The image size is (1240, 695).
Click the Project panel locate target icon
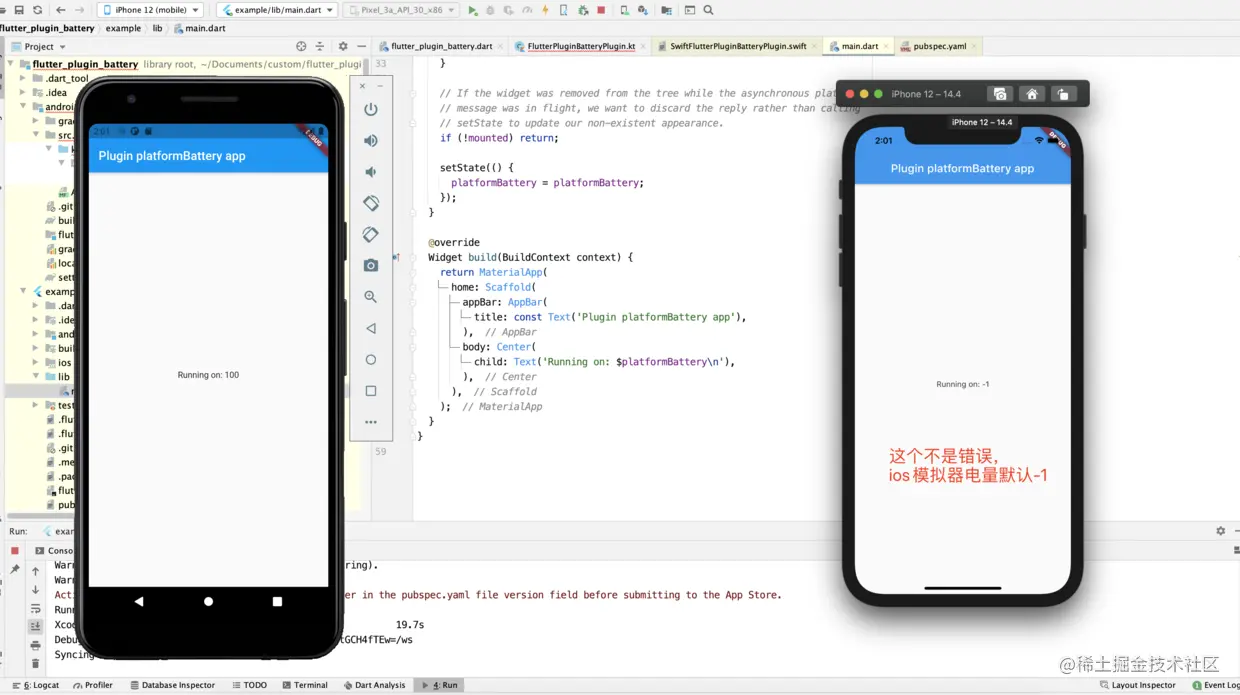click(301, 46)
